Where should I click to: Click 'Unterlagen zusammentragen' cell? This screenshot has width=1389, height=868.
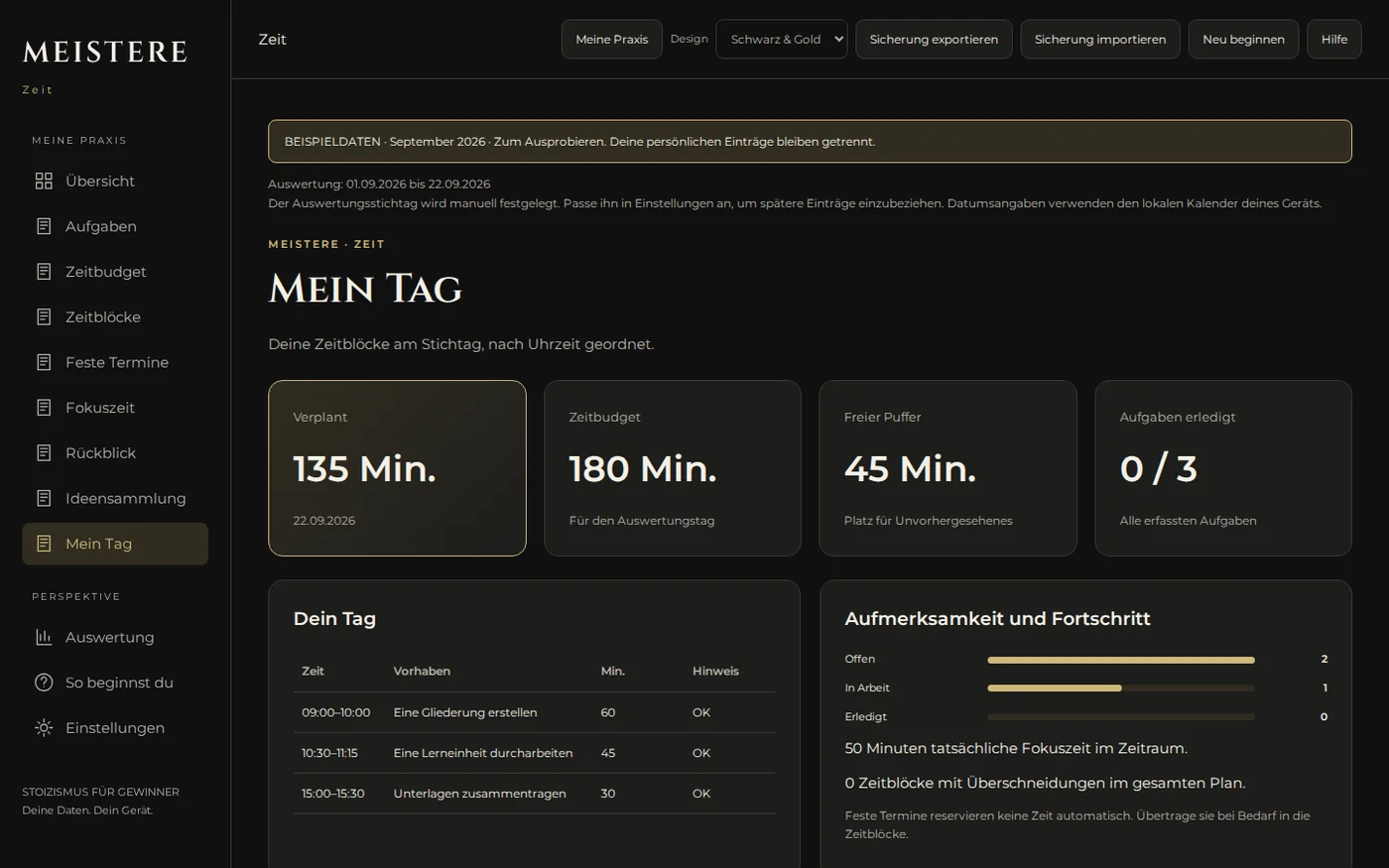pos(480,794)
